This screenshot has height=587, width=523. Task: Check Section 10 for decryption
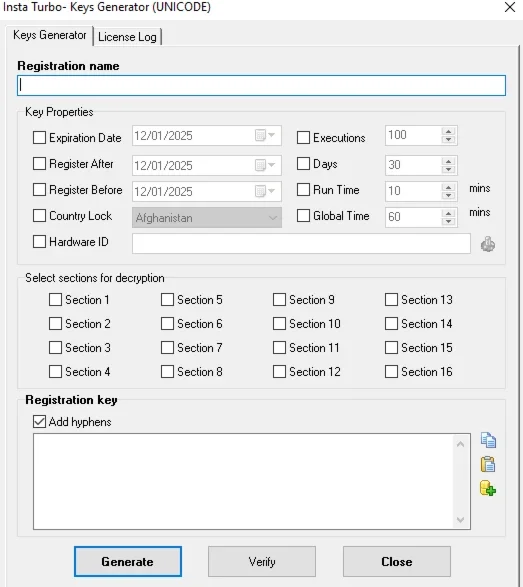[x=279, y=324]
